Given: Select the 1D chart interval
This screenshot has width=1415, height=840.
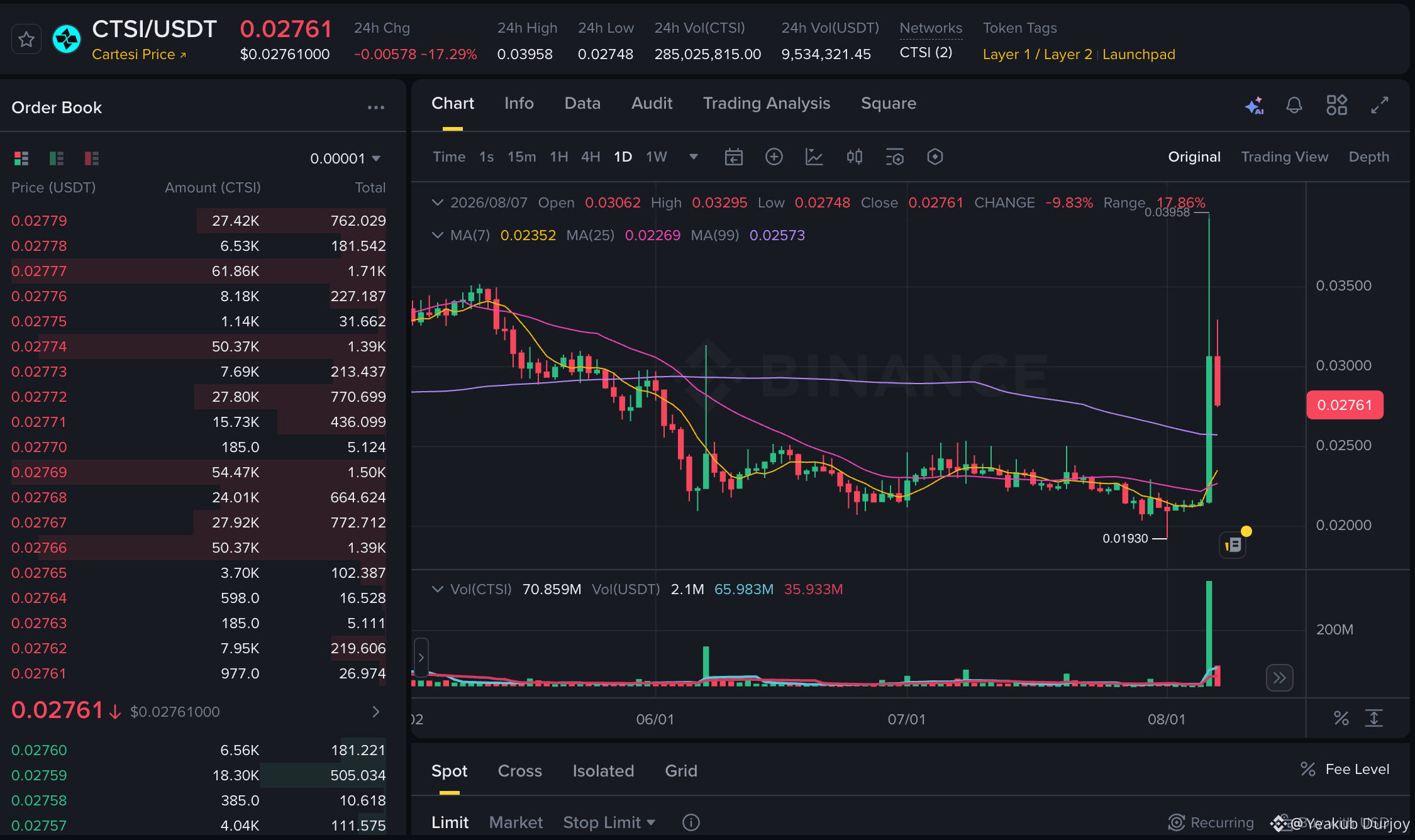Looking at the screenshot, I should pyautogui.click(x=623, y=157).
